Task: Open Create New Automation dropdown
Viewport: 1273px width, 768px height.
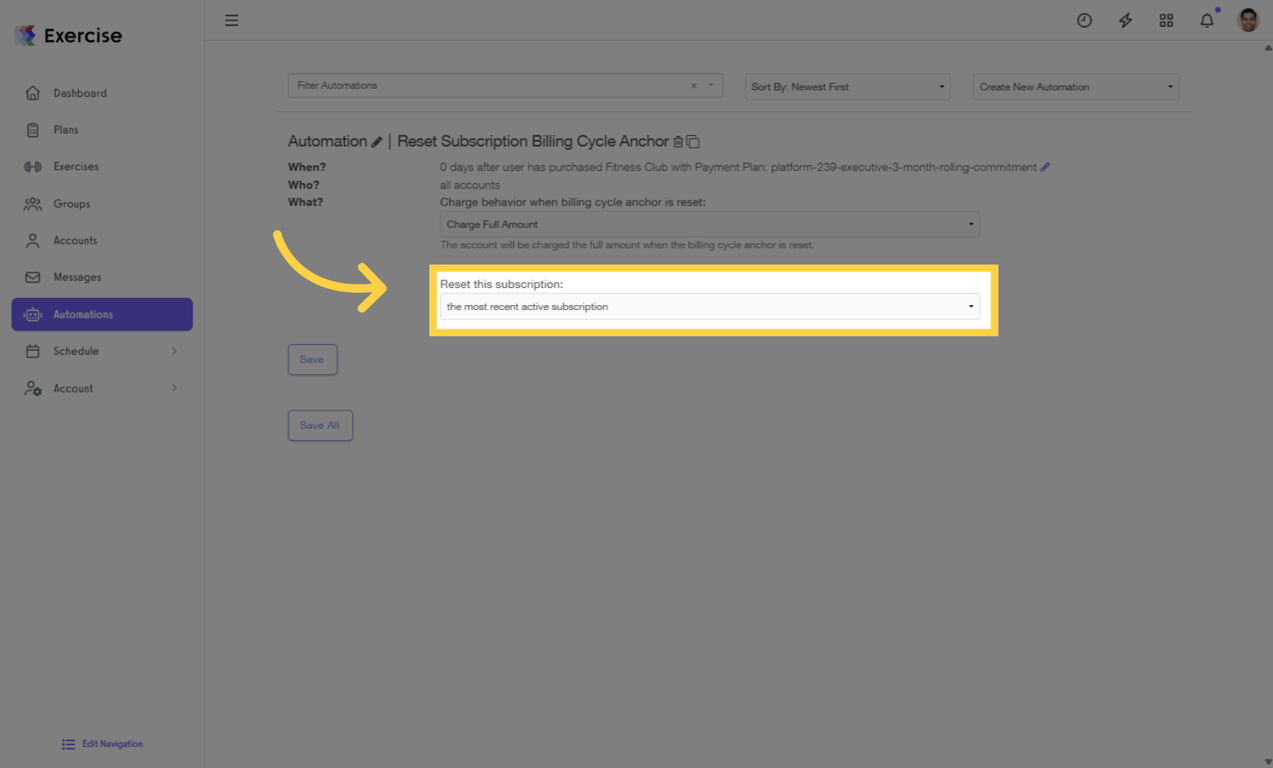Action: pyautogui.click(x=1075, y=87)
